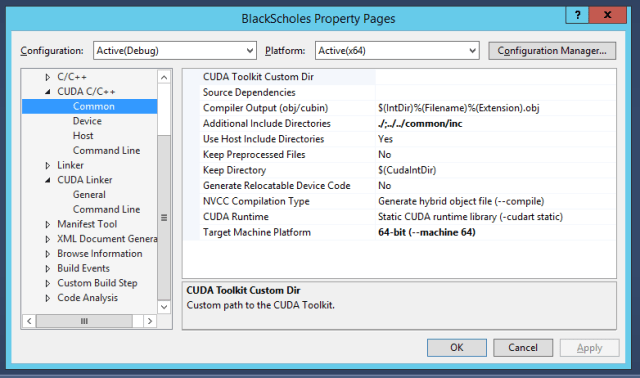The width and height of the screenshot is (640, 378).
Task: Select the CUDA Linker tree item label
Action: 84,180
